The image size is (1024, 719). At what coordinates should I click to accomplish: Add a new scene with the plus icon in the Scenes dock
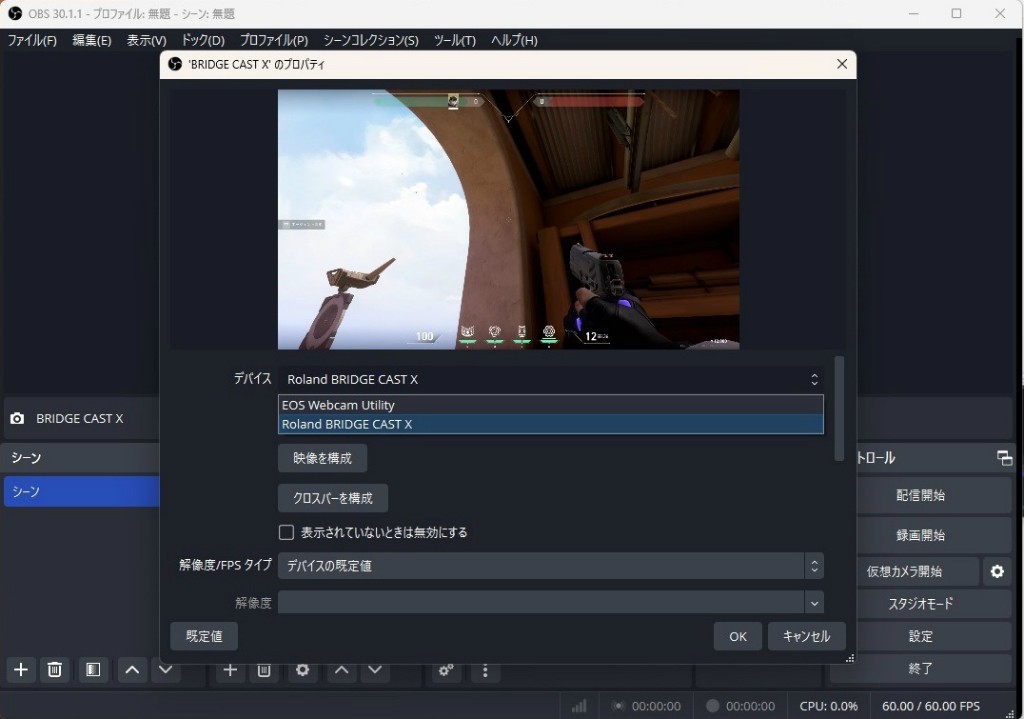(x=21, y=669)
